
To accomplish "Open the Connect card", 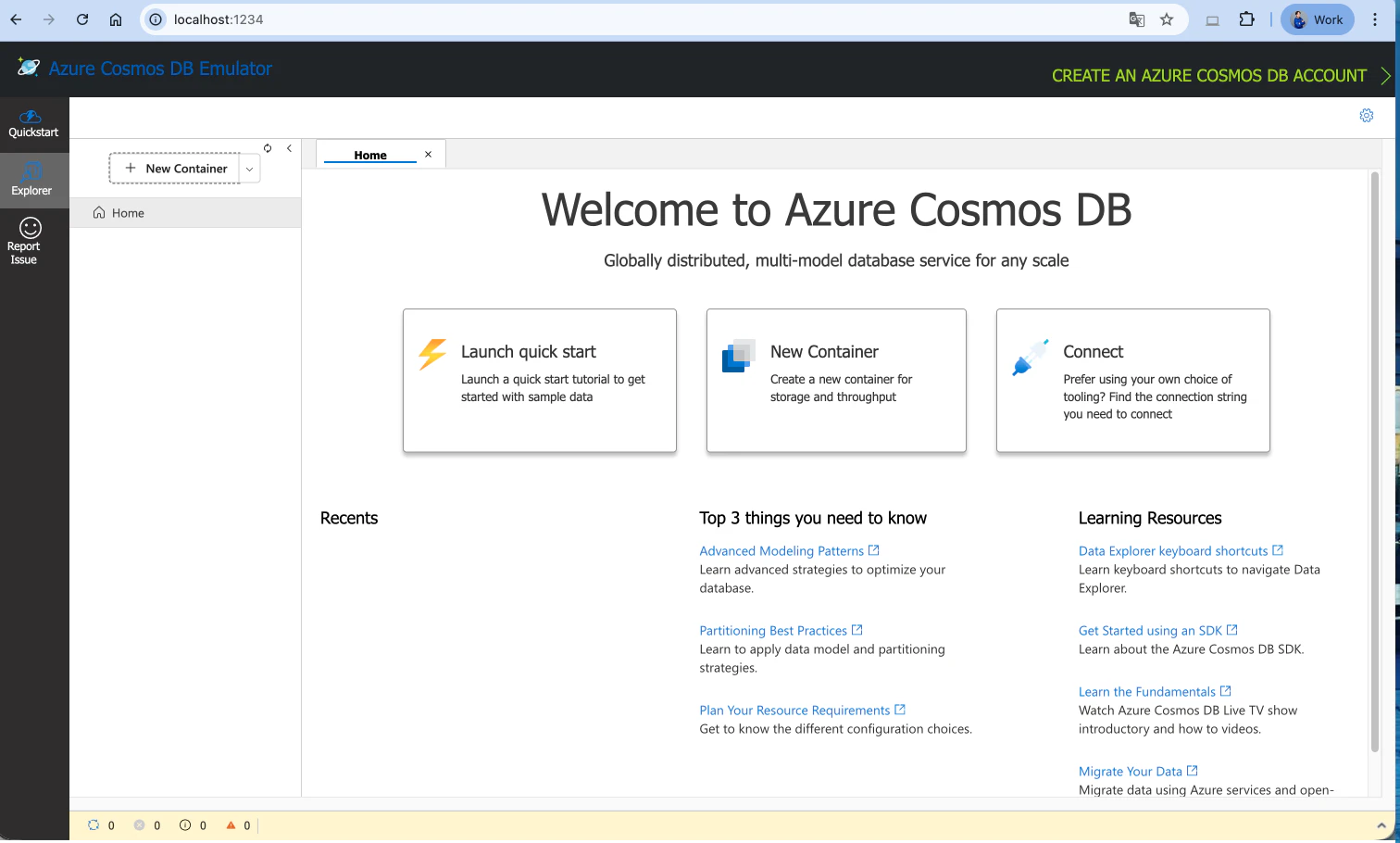I will (x=1132, y=381).
